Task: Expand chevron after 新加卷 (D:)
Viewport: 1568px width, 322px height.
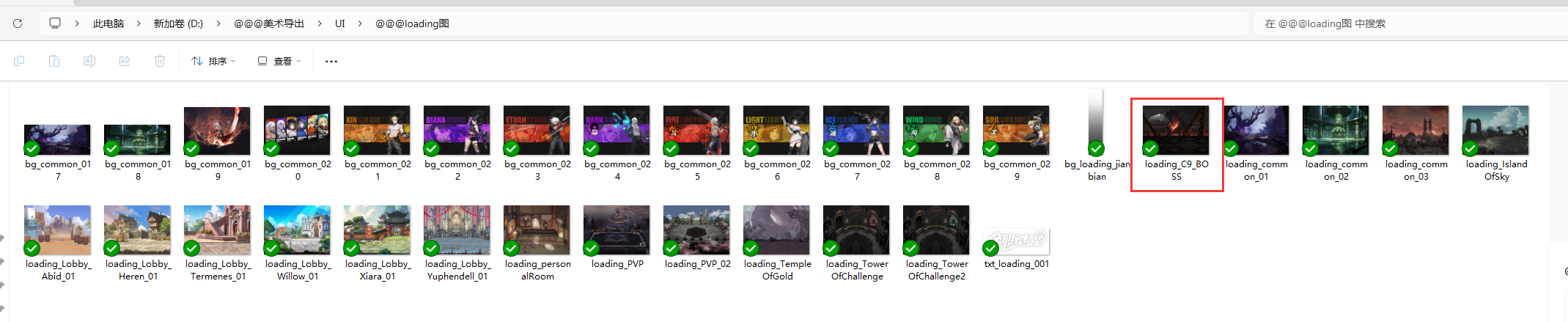Action: point(218,23)
